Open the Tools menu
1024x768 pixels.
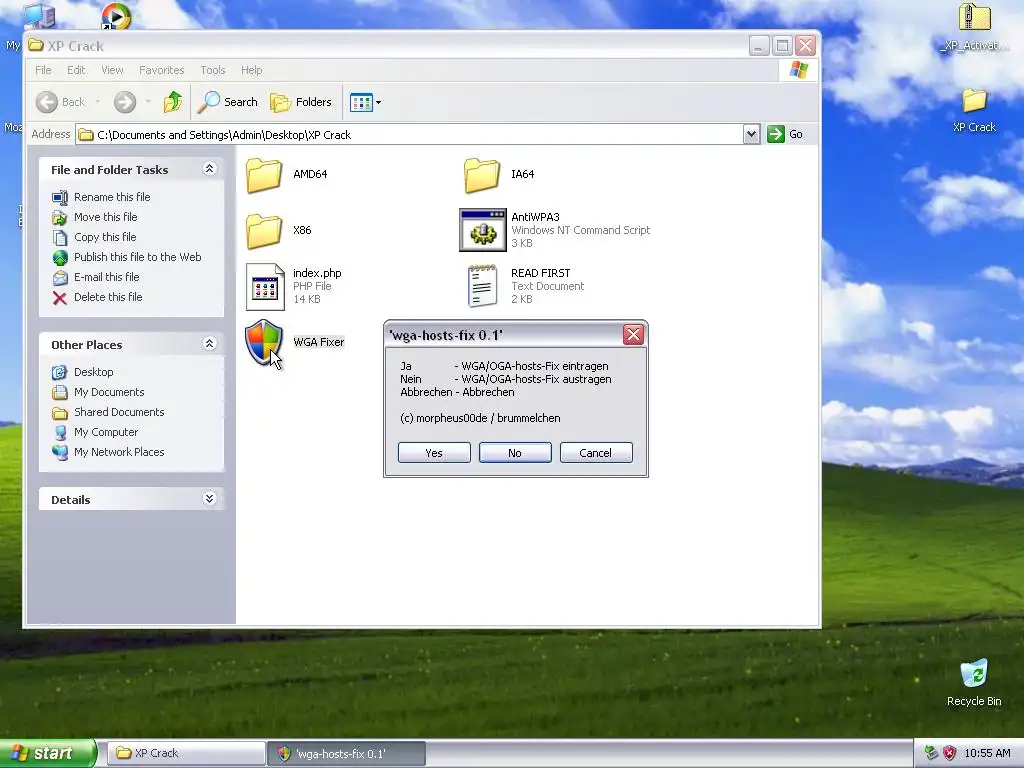click(213, 70)
